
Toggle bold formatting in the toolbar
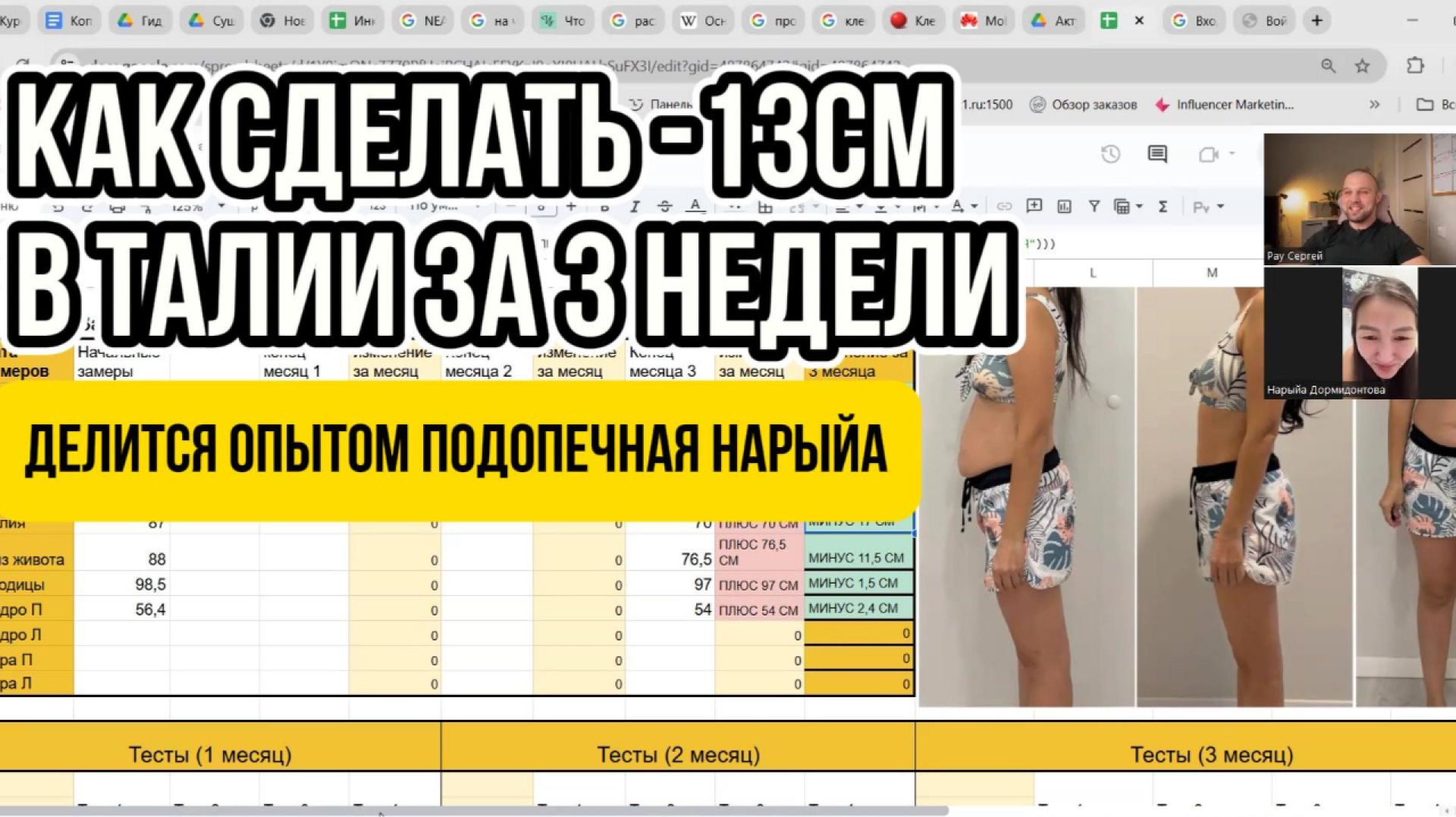(605, 208)
